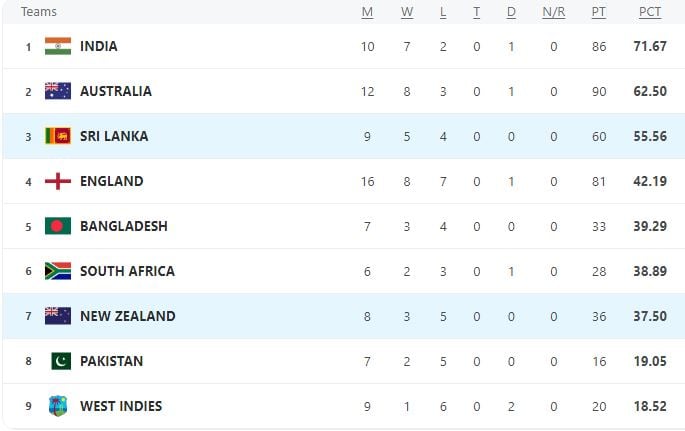The width and height of the screenshot is (685, 431).
Task: Click the M matches column header
Action: click(x=367, y=12)
